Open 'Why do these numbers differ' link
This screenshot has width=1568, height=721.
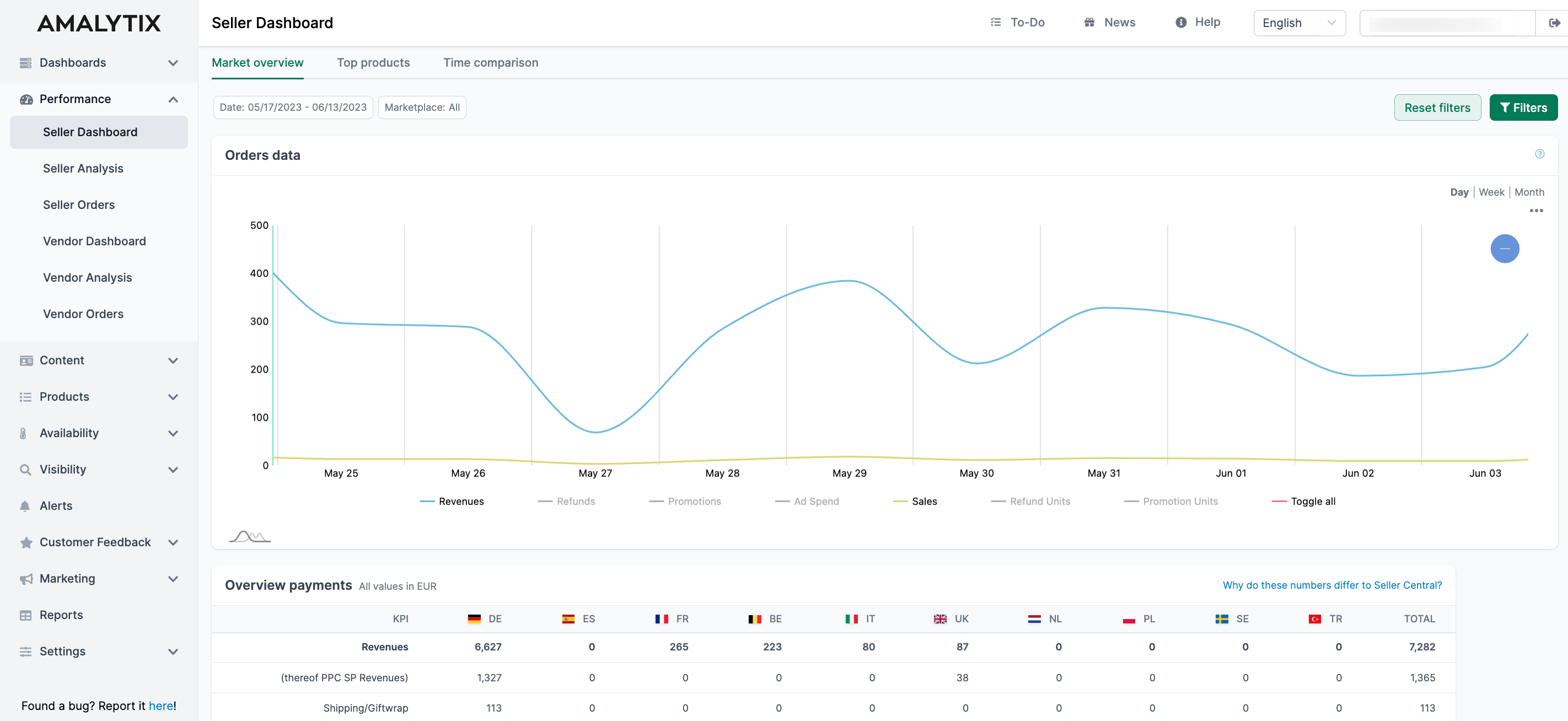pos(1332,585)
